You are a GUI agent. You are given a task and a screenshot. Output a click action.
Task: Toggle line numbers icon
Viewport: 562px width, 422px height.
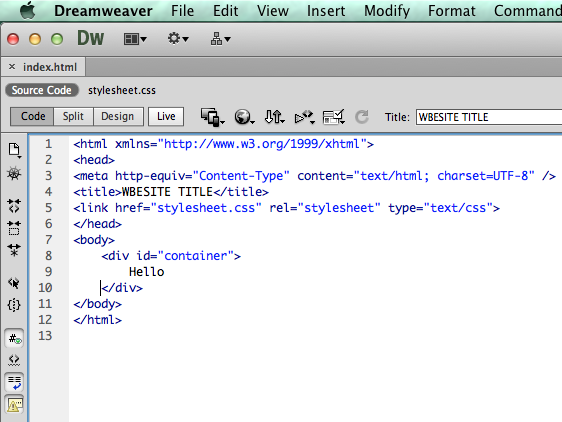14,338
